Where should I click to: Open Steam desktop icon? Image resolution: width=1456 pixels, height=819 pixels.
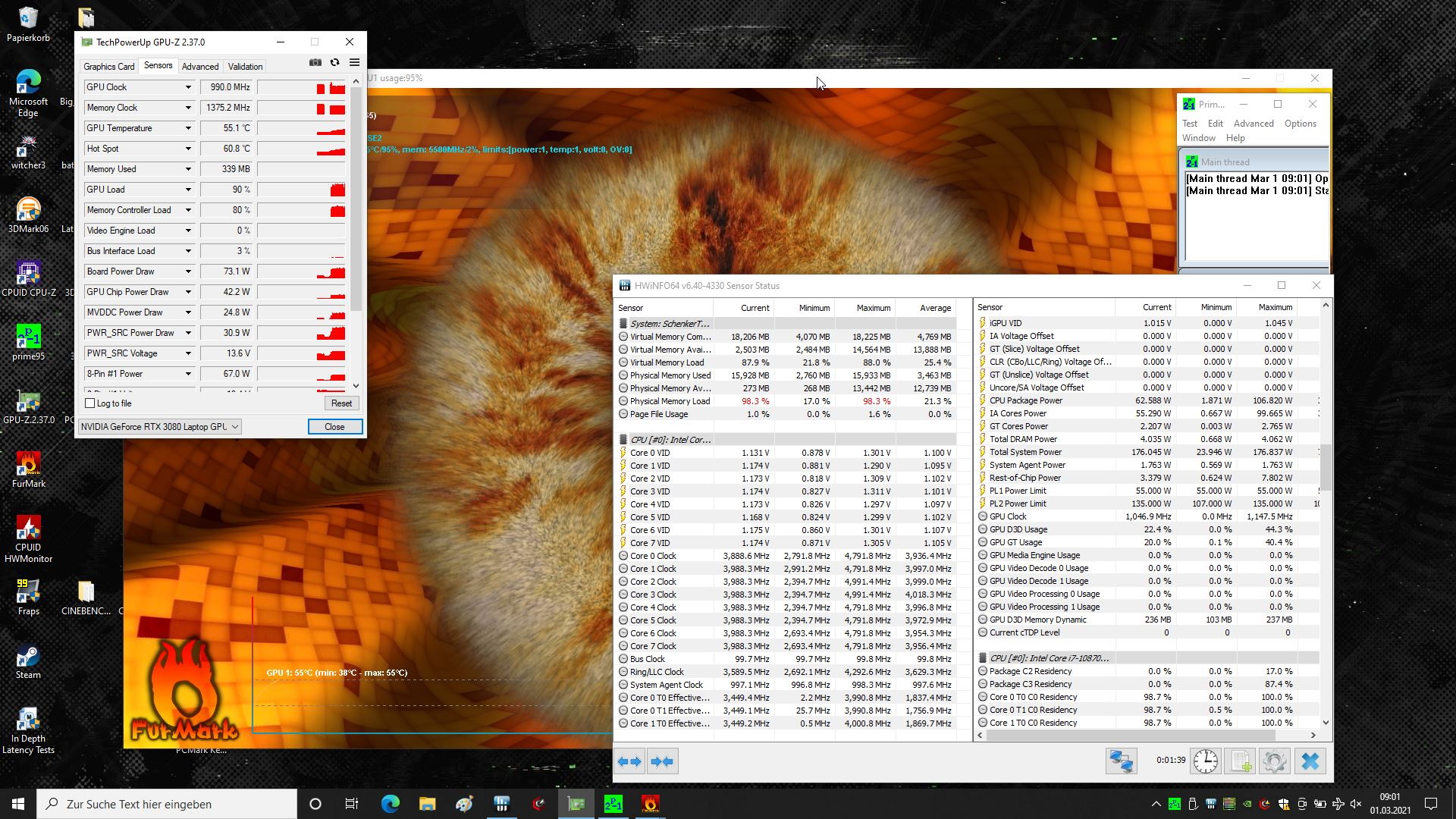click(x=28, y=661)
